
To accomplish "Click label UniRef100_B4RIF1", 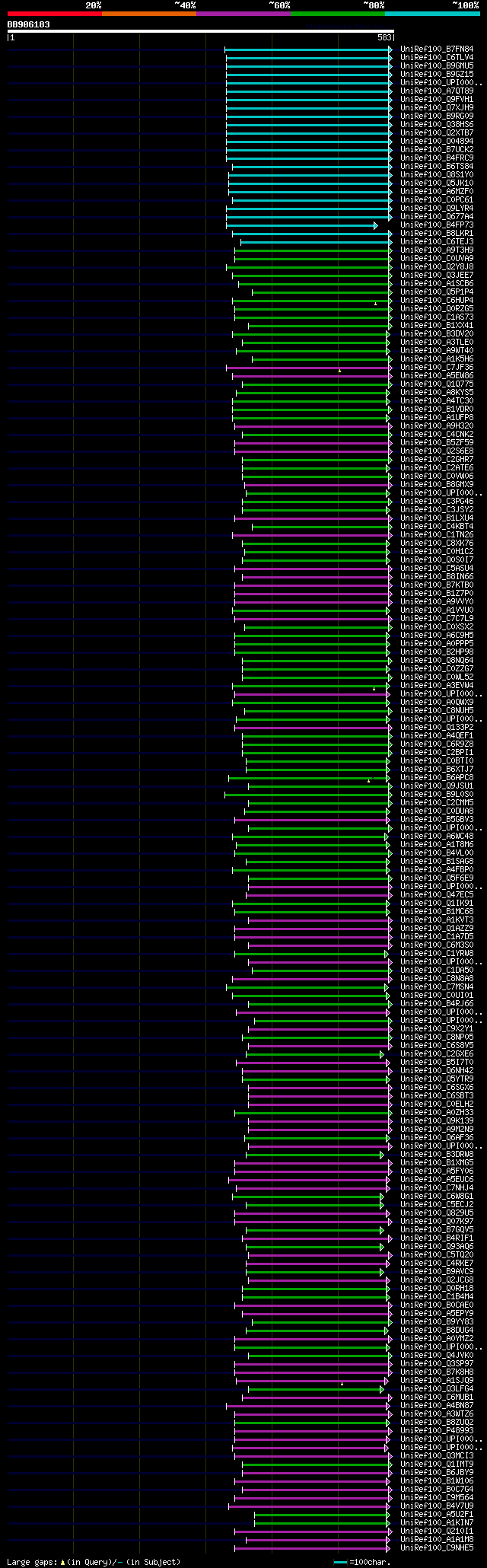I will tap(437, 1238).
